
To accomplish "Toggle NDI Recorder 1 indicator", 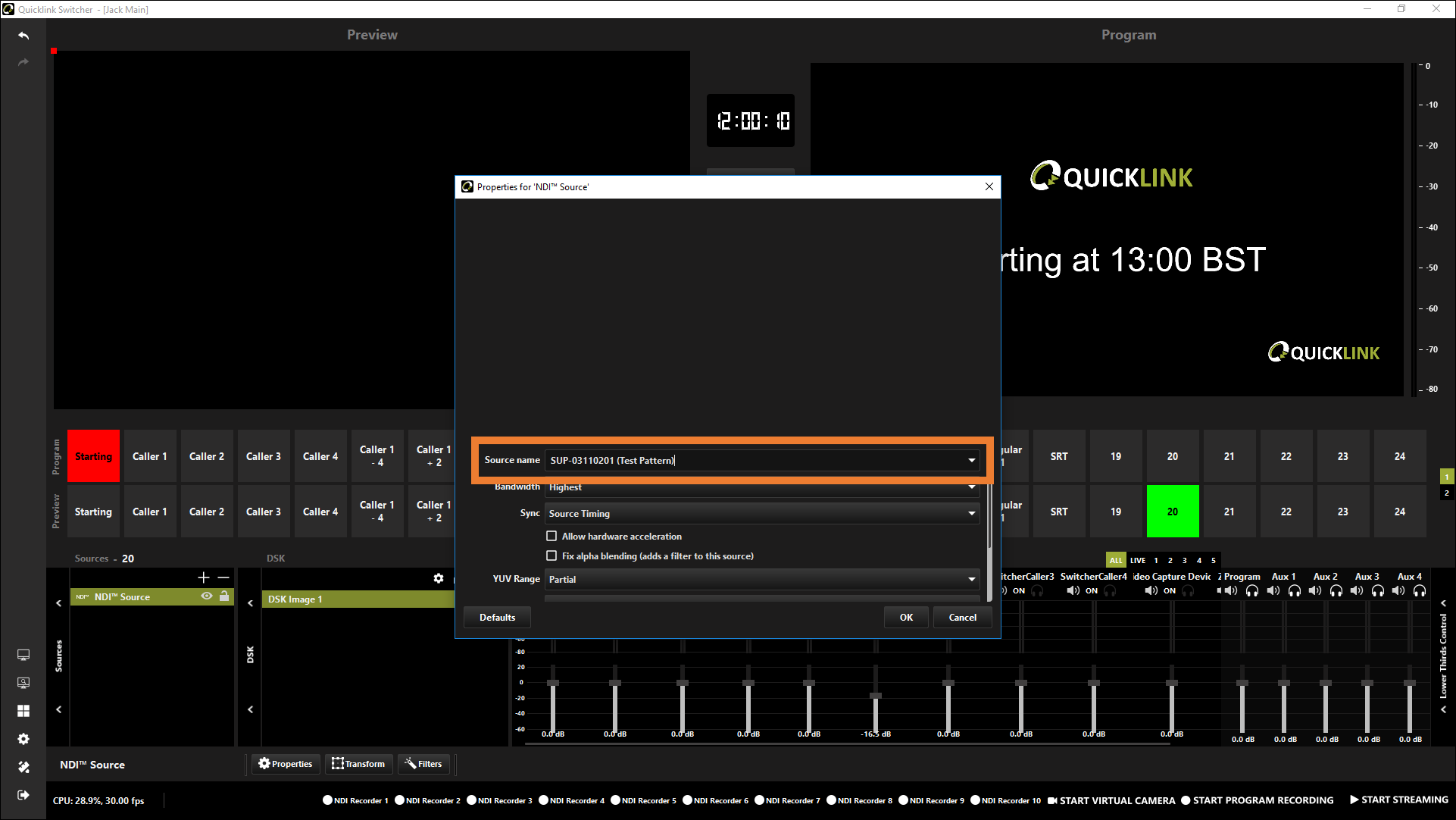I will 327,800.
